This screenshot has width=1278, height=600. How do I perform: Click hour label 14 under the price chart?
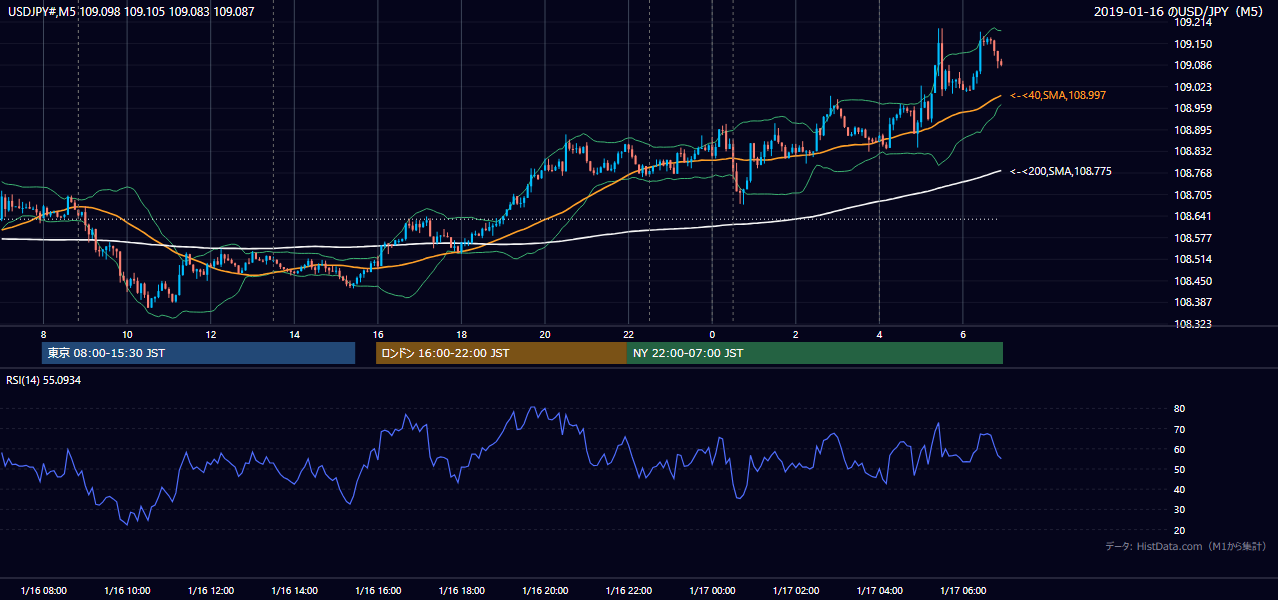[294, 334]
